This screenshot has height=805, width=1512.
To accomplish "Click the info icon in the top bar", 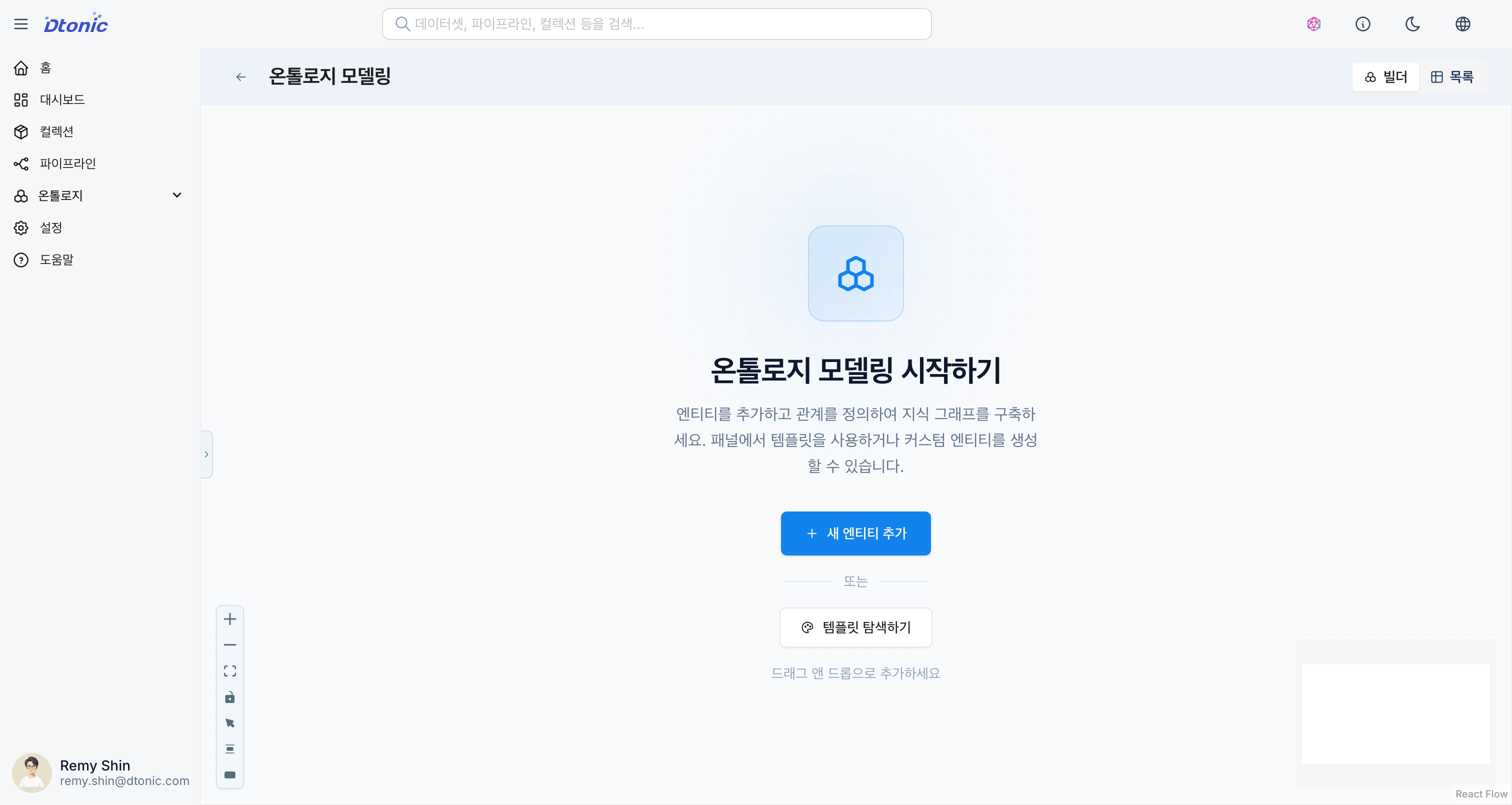I will [x=1363, y=24].
